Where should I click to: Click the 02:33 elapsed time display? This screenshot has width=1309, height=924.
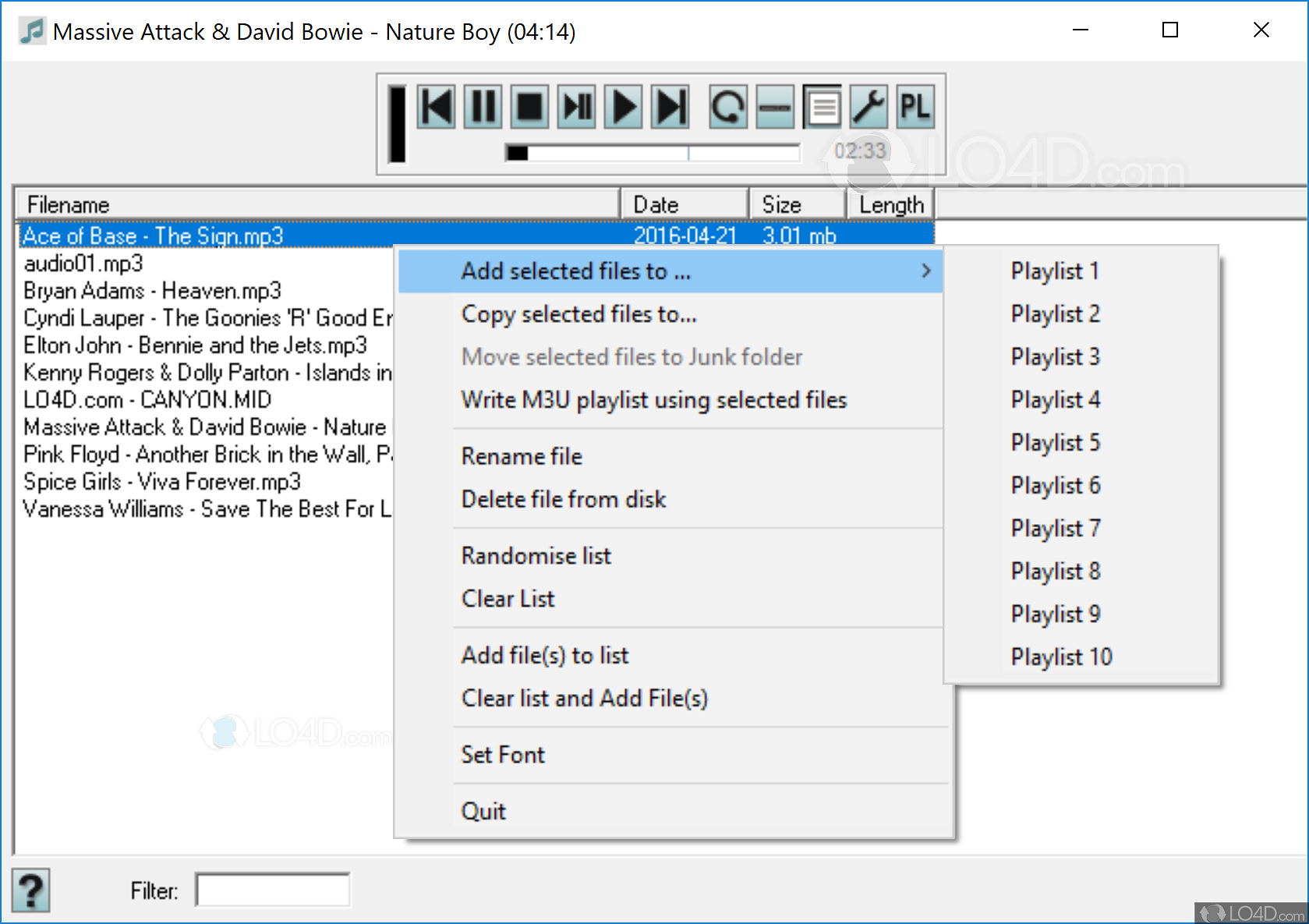pos(860,150)
